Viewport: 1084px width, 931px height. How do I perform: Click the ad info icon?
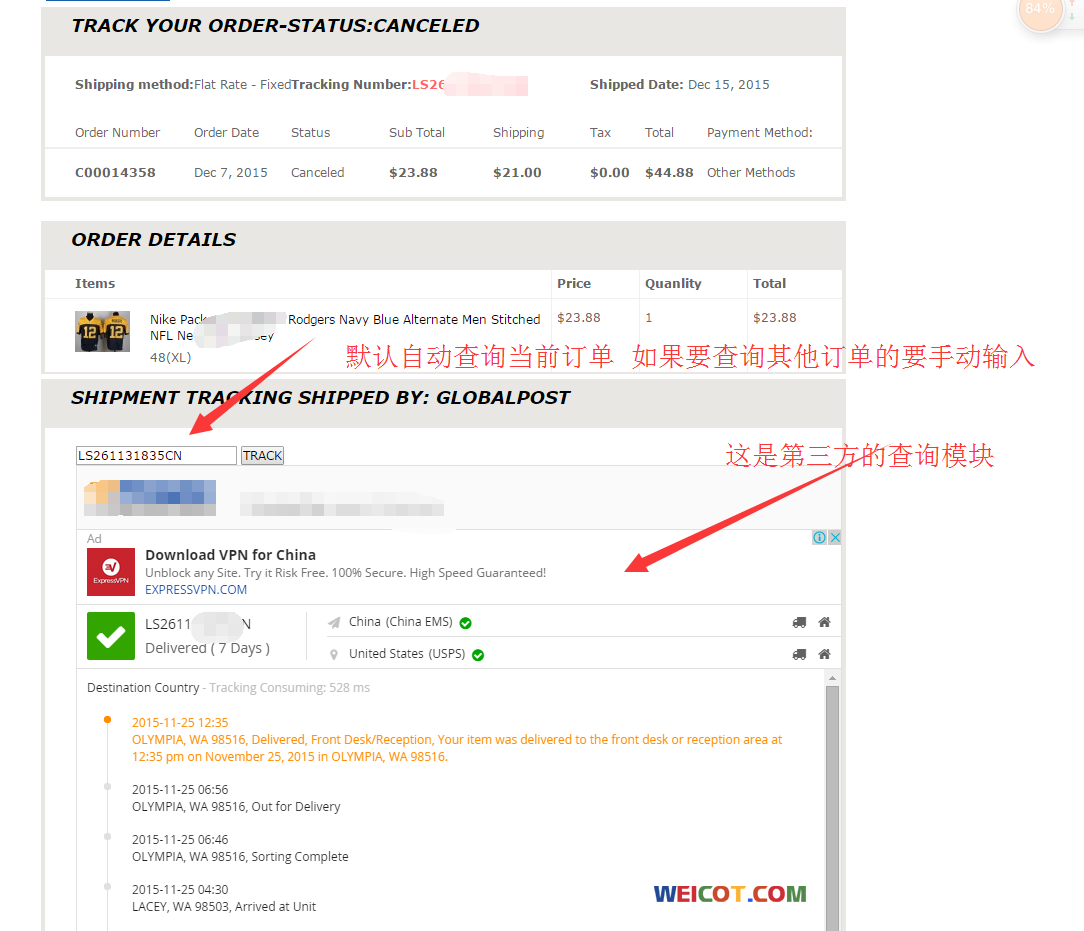click(819, 537)
